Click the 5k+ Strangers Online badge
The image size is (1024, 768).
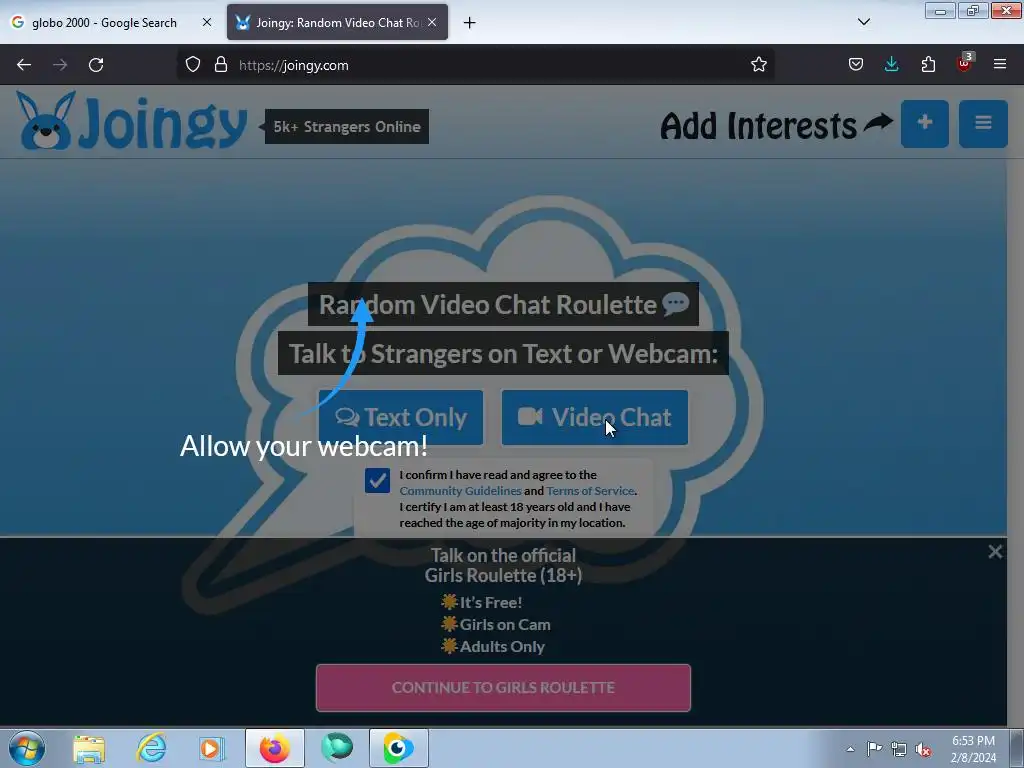click(347, 127)
